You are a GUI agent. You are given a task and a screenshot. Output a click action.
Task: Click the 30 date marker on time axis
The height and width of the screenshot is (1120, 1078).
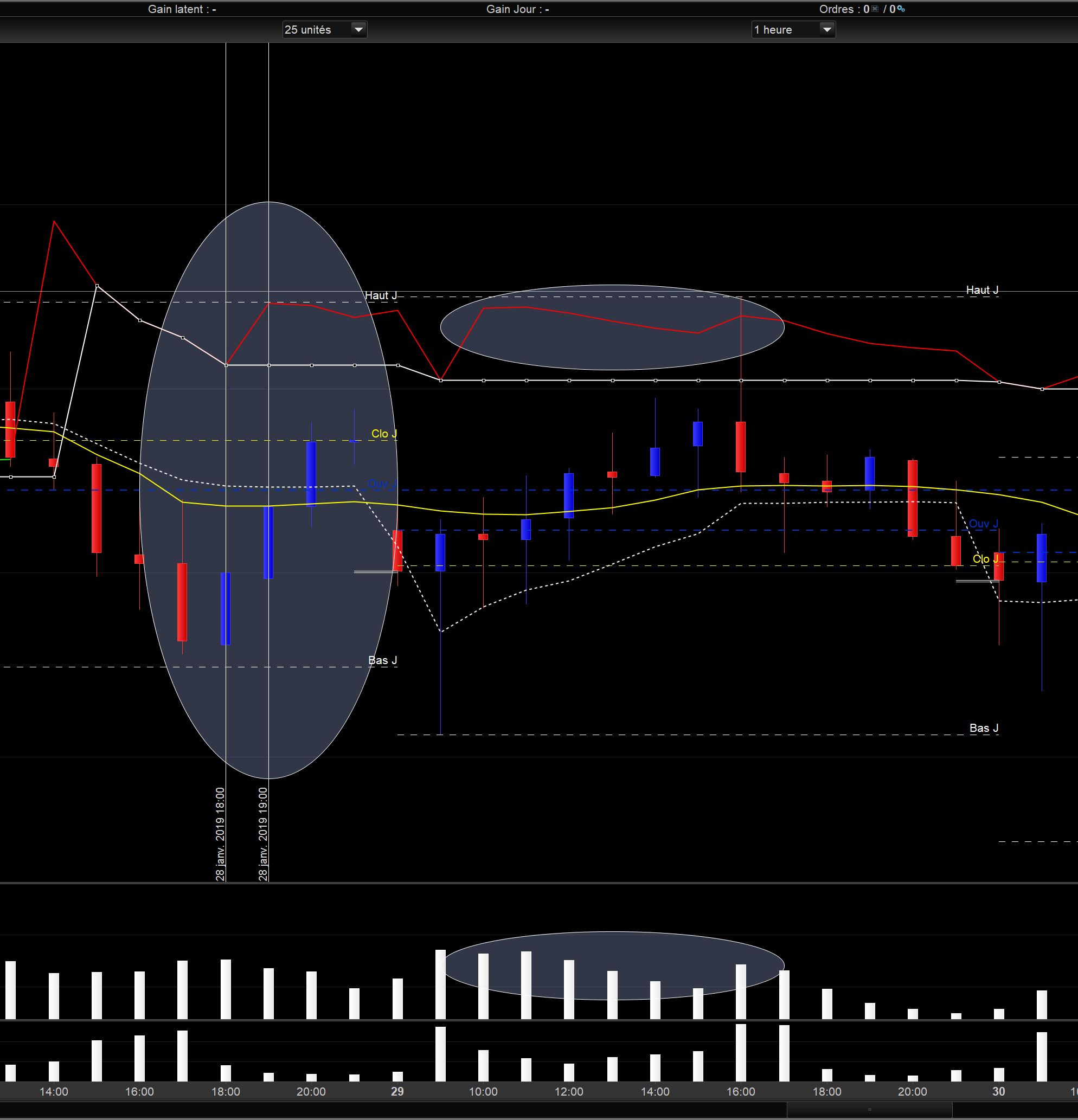[x=998, y=1091]
